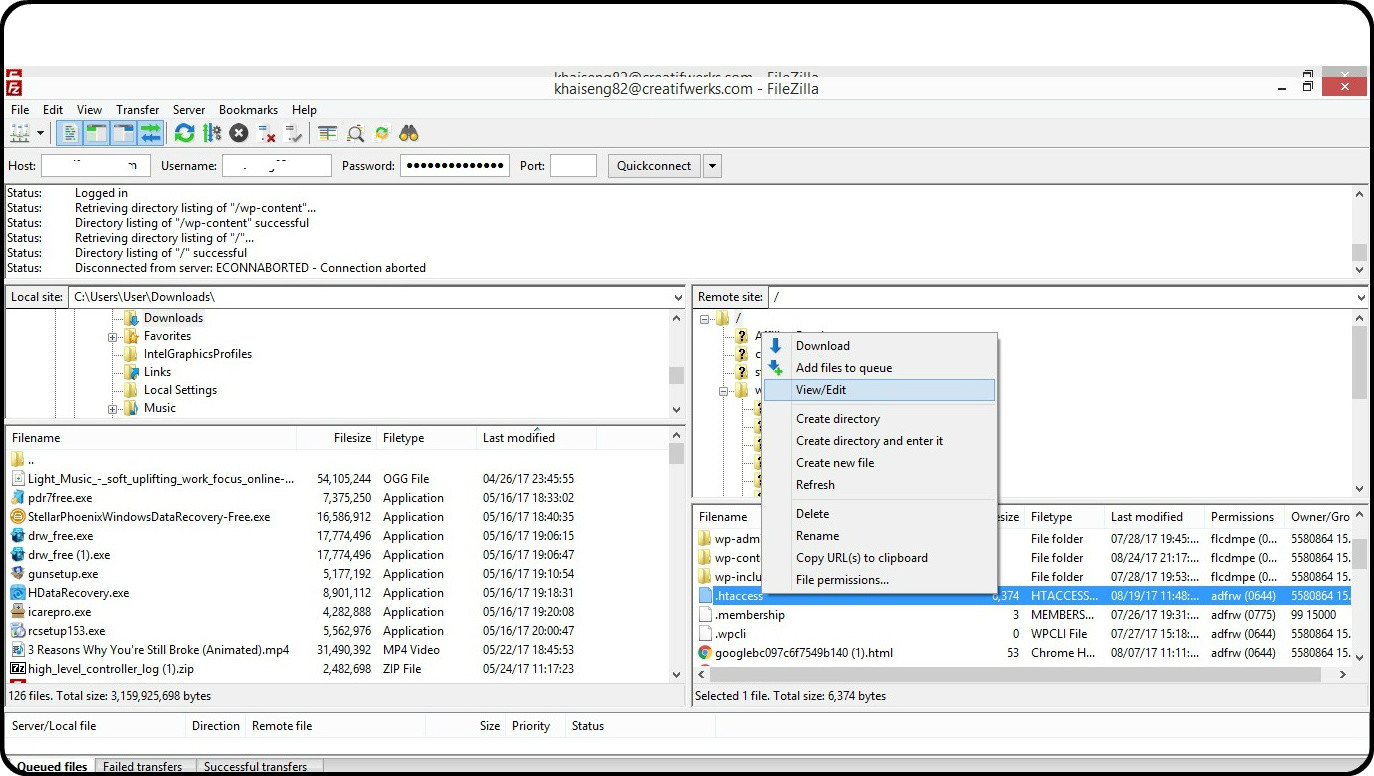Click the add-to-queue arrow icon with green plus
The height and width of the screenshot is (776, 1374).
click(x=775, y=368)
